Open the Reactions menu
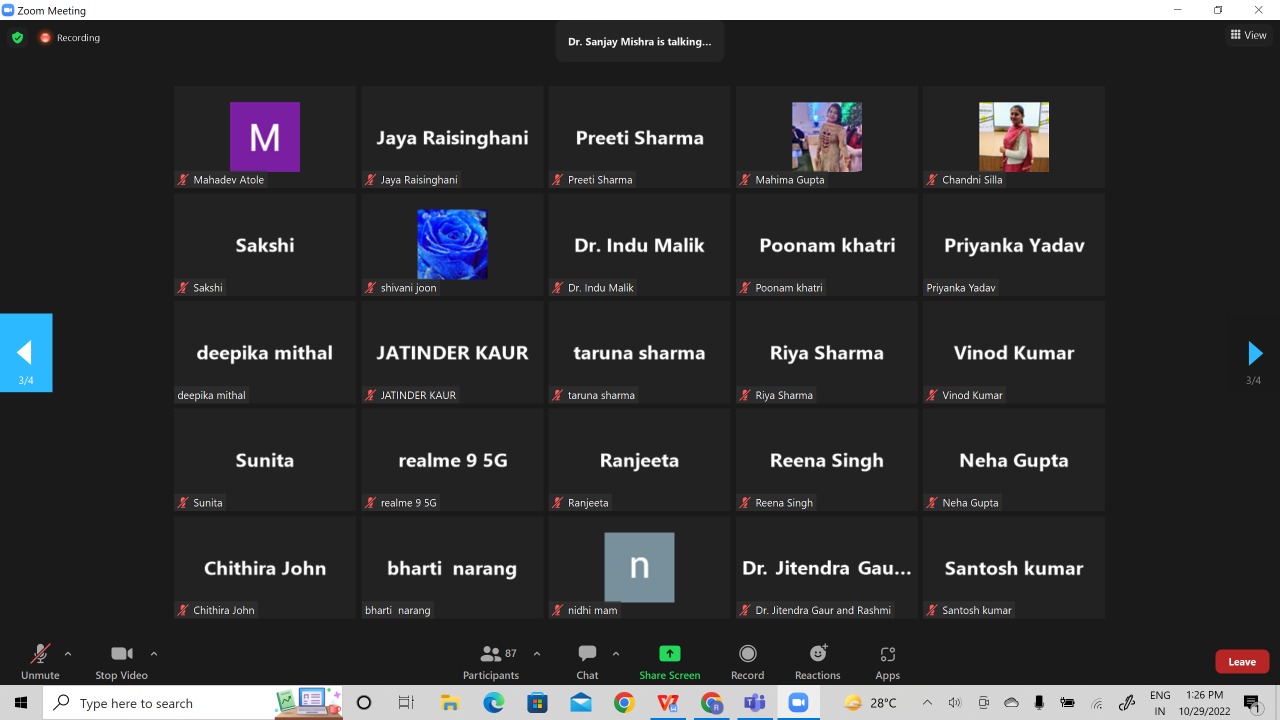The width and height of the screenshot is (1280, 720). pyautogui.click(x=818, y=654)
